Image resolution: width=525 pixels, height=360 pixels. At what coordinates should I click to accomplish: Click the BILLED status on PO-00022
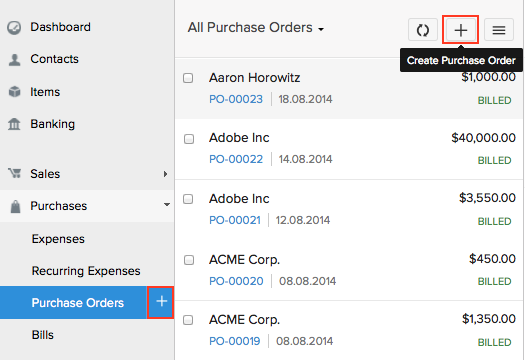tap(495, 160)
